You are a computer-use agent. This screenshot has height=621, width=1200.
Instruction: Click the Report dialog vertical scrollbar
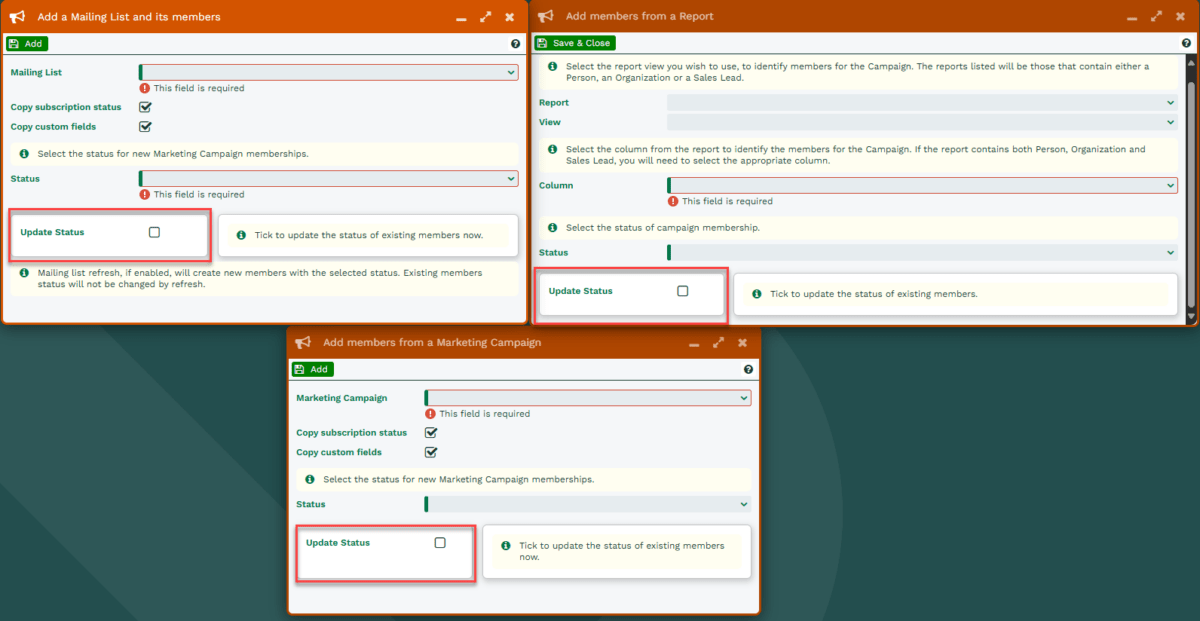[1190, 180]
